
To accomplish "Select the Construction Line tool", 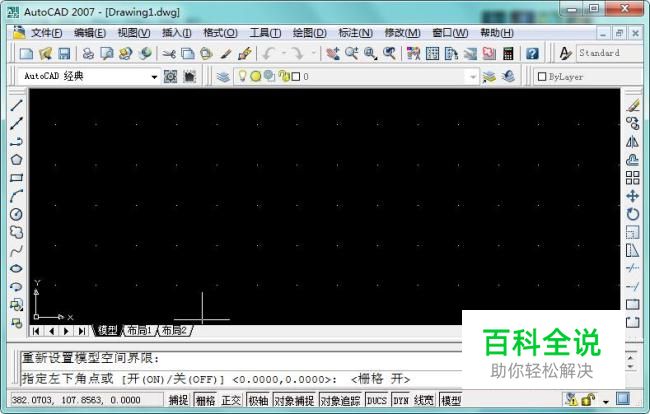I will 16,123.
